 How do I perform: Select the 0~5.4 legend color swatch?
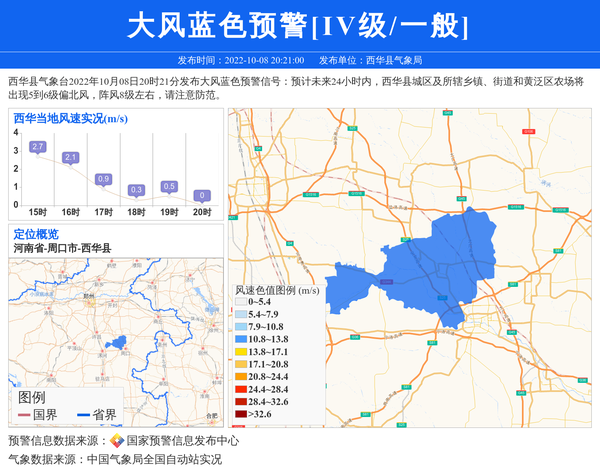[x=241, y=301]
